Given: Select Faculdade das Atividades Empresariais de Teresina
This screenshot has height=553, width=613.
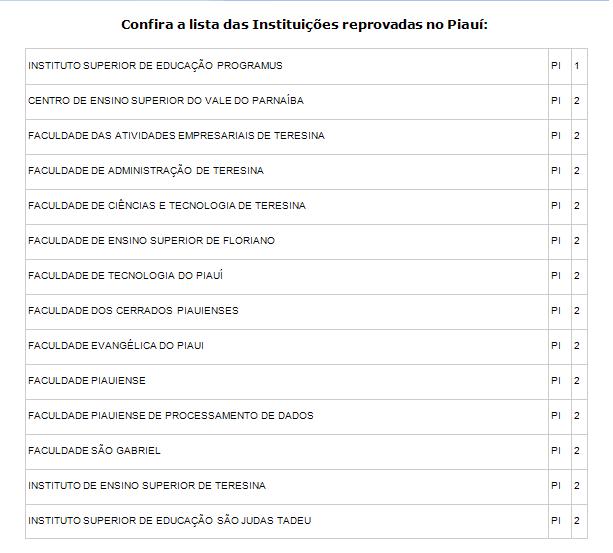Looking at the screenshot, I should (x=176, y=136).
